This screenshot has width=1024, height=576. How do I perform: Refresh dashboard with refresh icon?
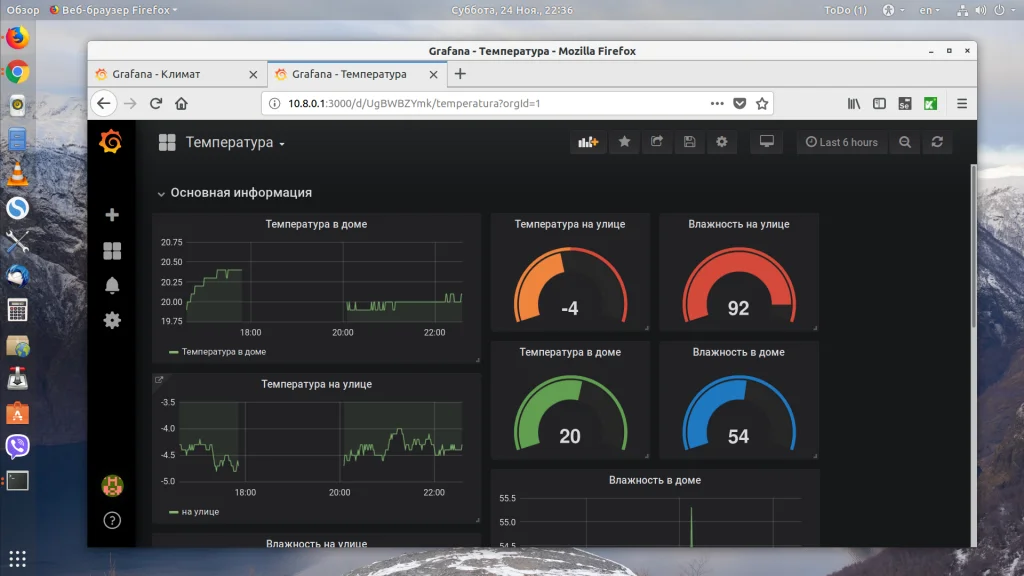[937, 142]
